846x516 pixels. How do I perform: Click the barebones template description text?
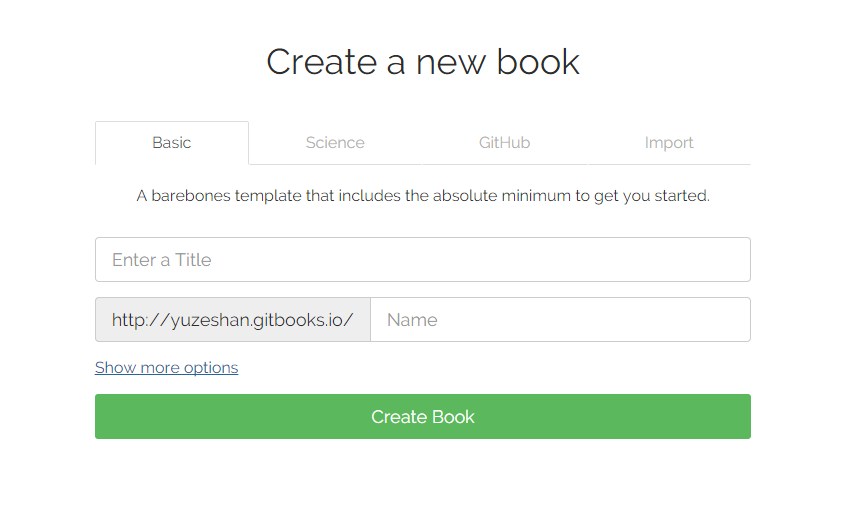tap(423, 196)
